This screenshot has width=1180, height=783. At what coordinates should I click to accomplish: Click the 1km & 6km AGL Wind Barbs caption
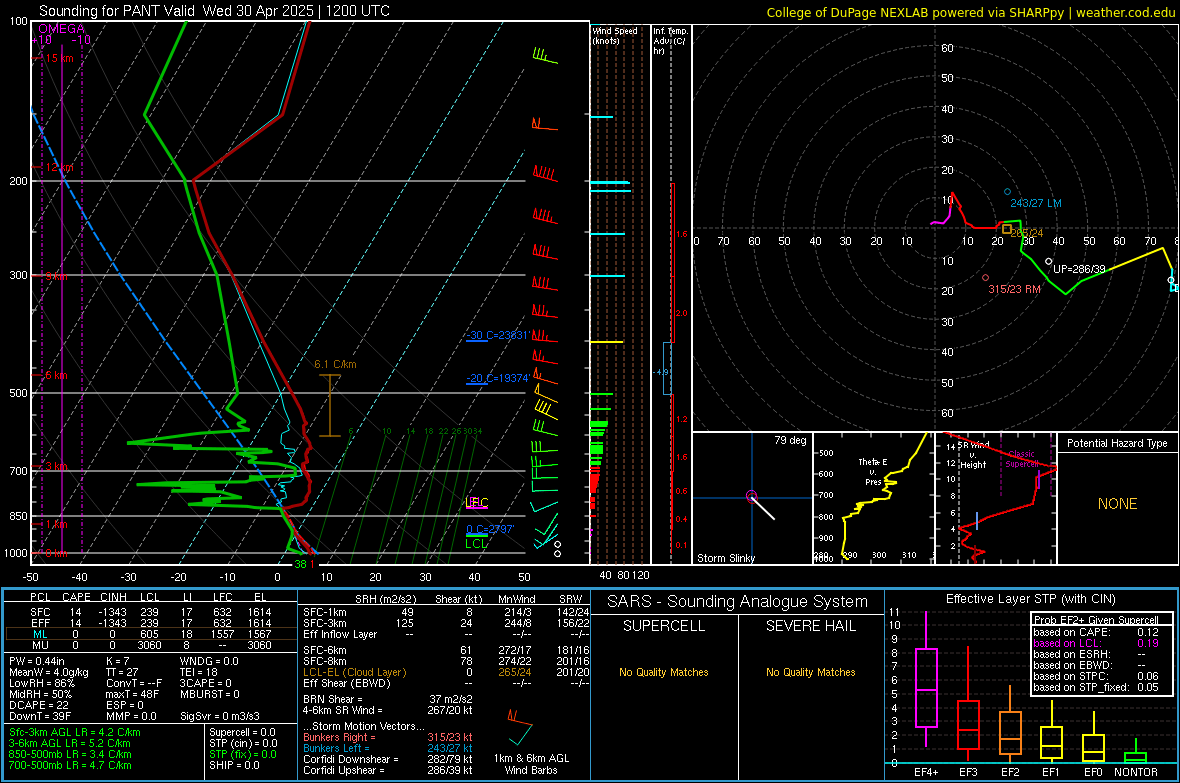tap(531, 764)
